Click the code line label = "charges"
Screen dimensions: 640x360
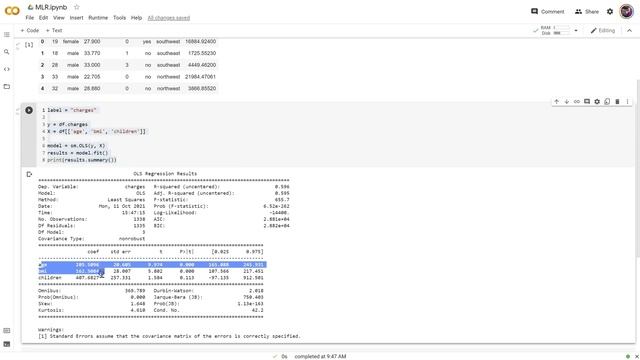tap(72, 110)
